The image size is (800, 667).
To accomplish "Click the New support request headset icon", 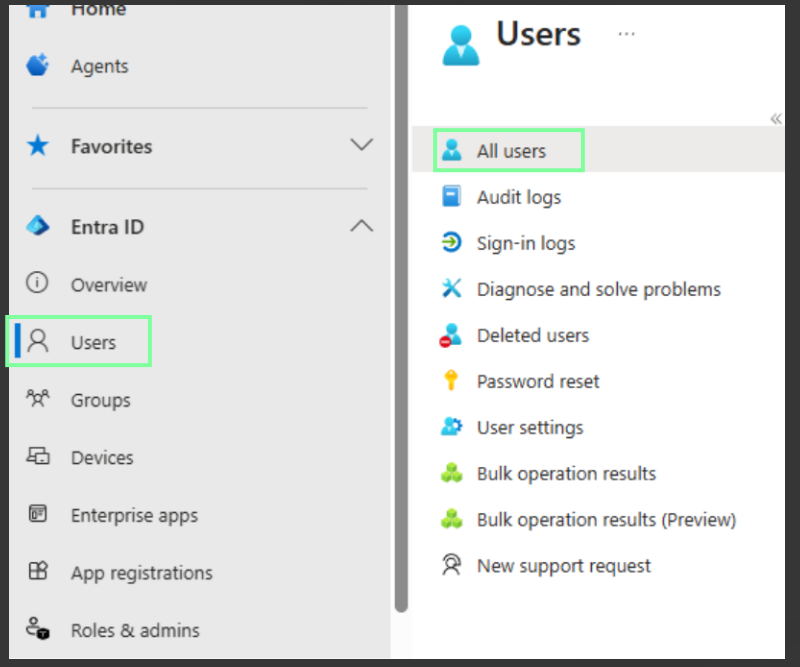I will click(x=451, y=565).
